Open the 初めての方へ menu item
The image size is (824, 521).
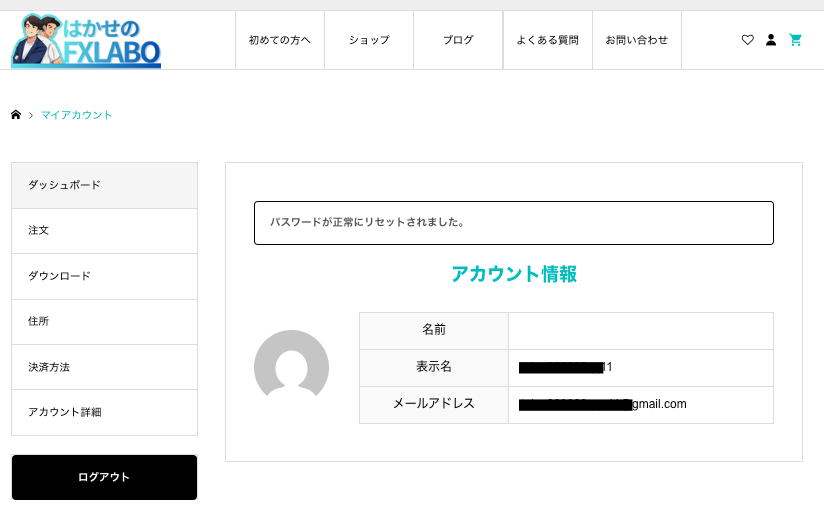[280, 40]
